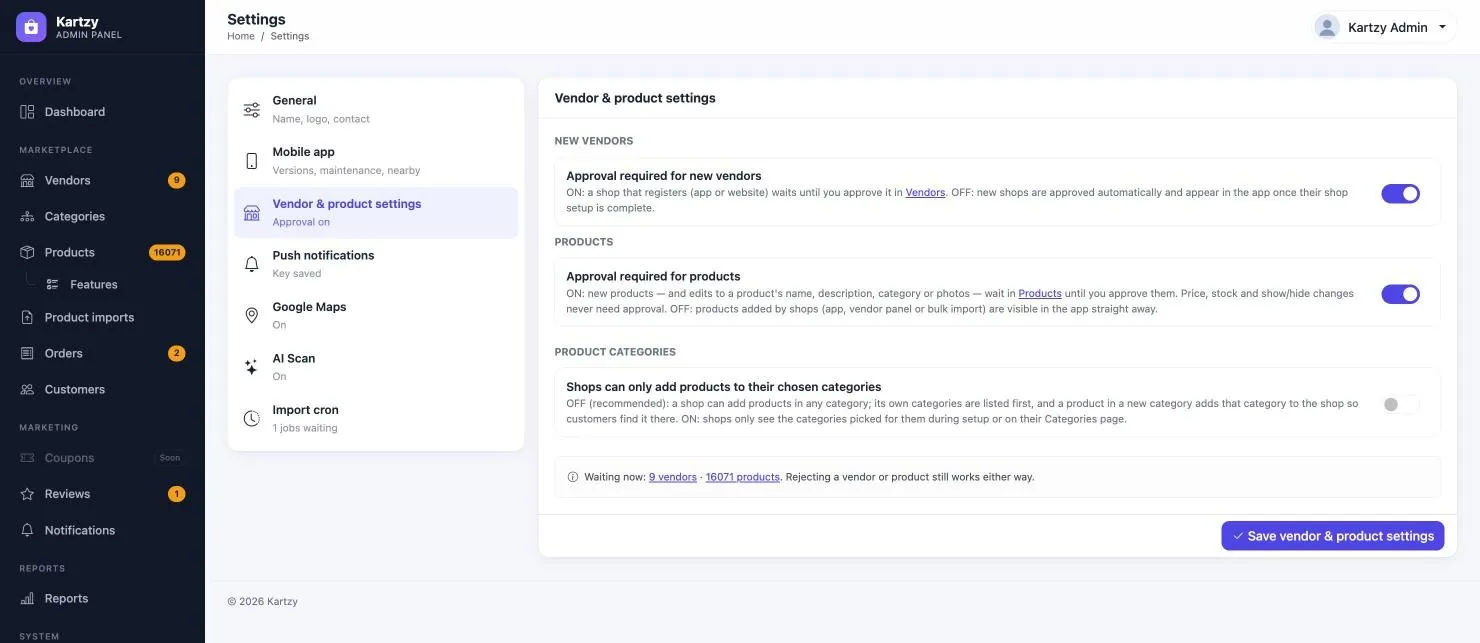Click the Push notifications bell icon
The width and height of the screenshot is (1480, 643).
(x=252, y=264)
